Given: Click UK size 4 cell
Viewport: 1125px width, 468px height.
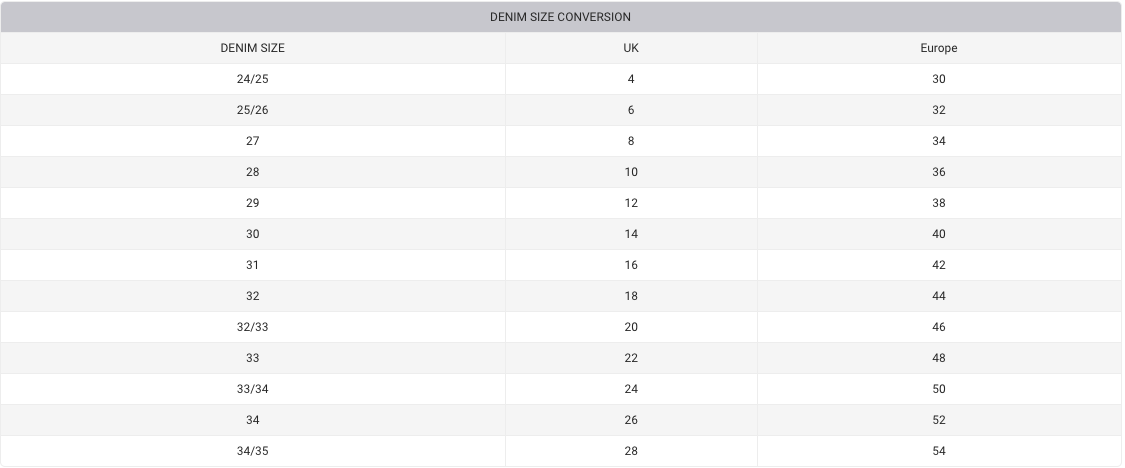Looking at the screenshot, I should (631, 79).
